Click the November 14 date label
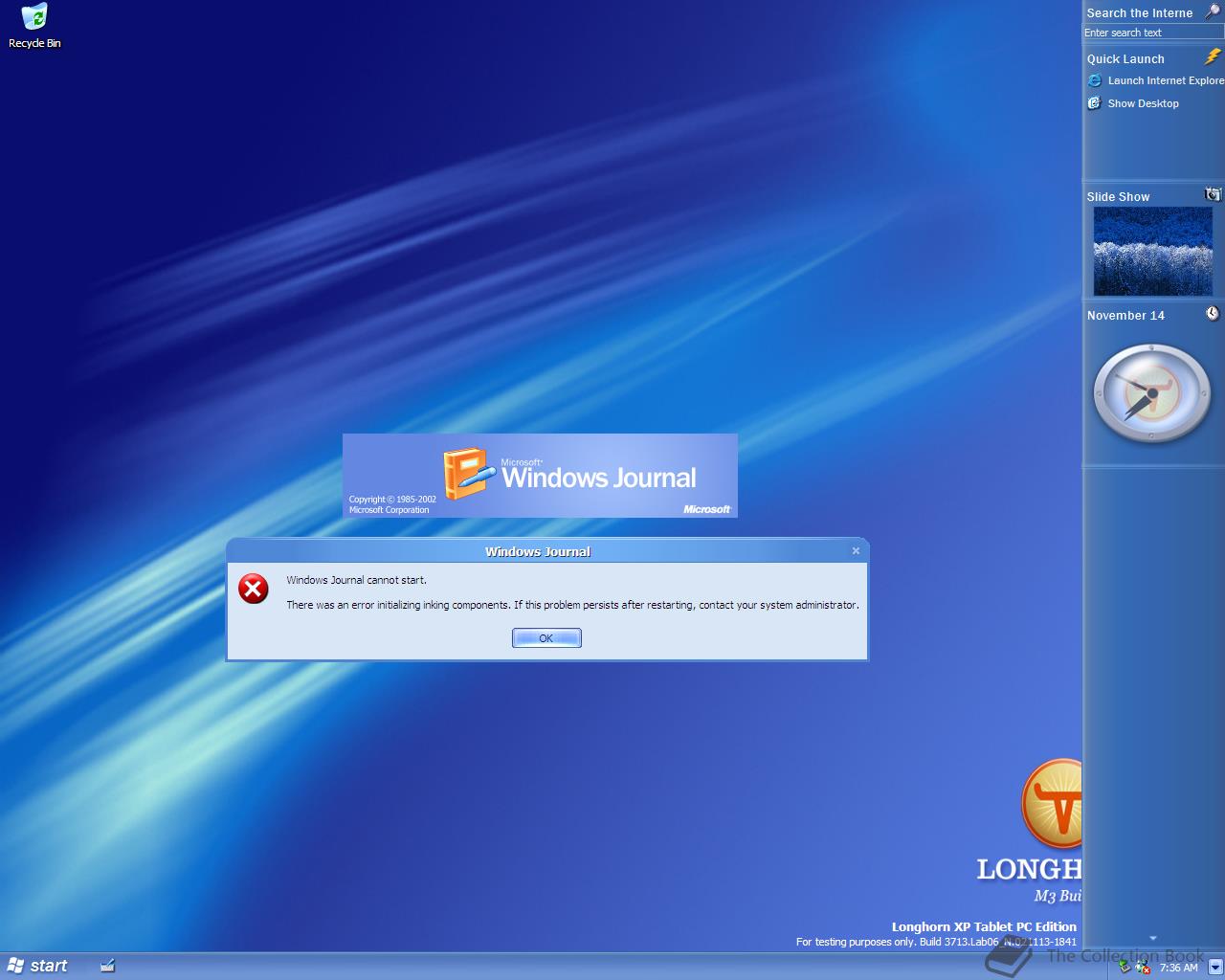This screenshot has height=980, width=1225. coord(1125,315)
